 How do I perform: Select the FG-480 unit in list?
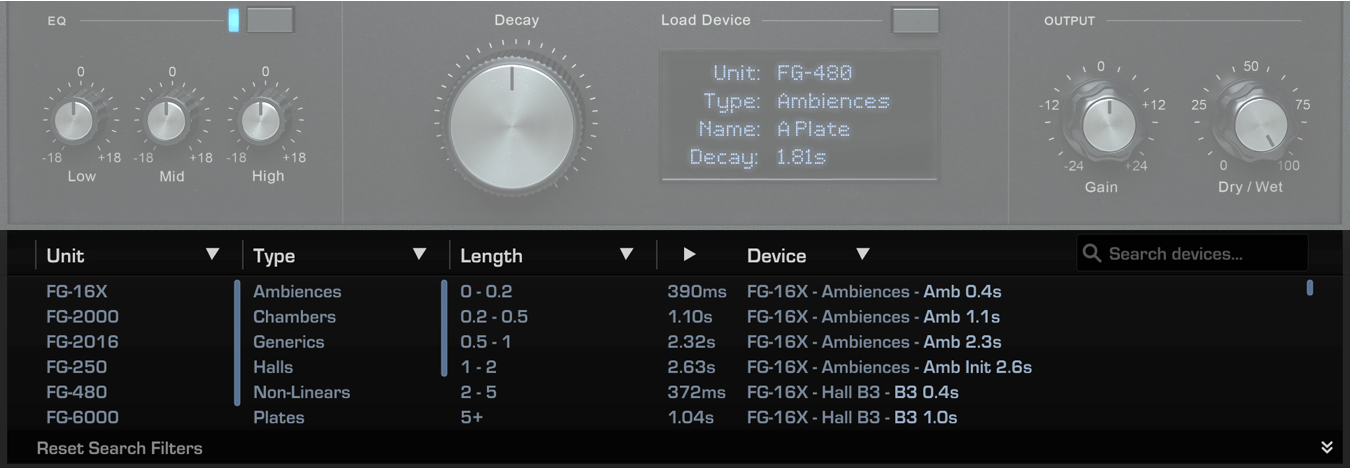click(76, 392)
